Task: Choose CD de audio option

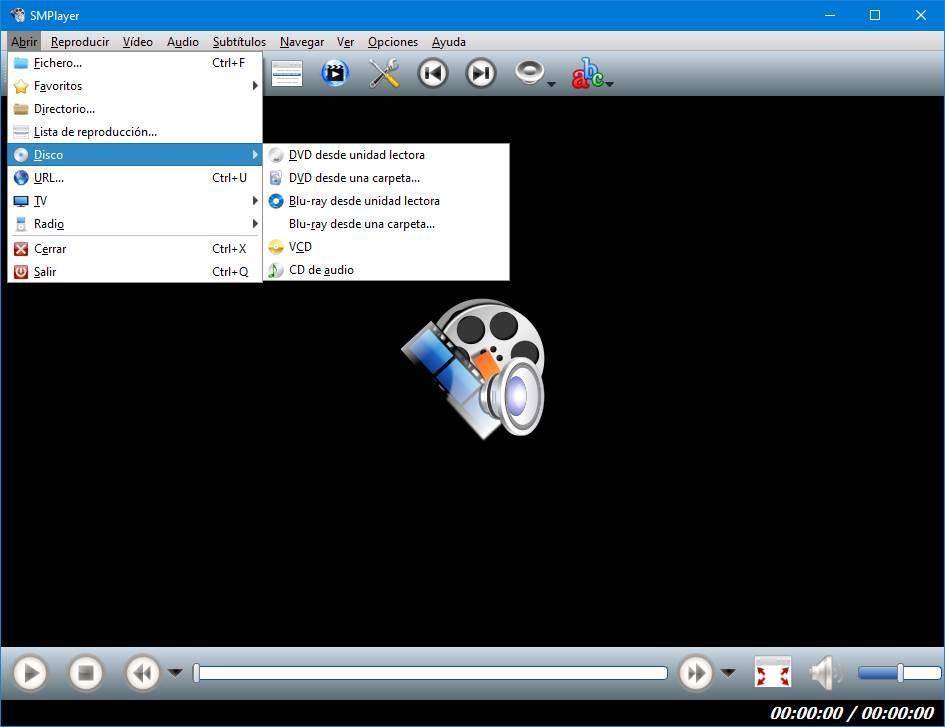Action: tap(386, 270)
